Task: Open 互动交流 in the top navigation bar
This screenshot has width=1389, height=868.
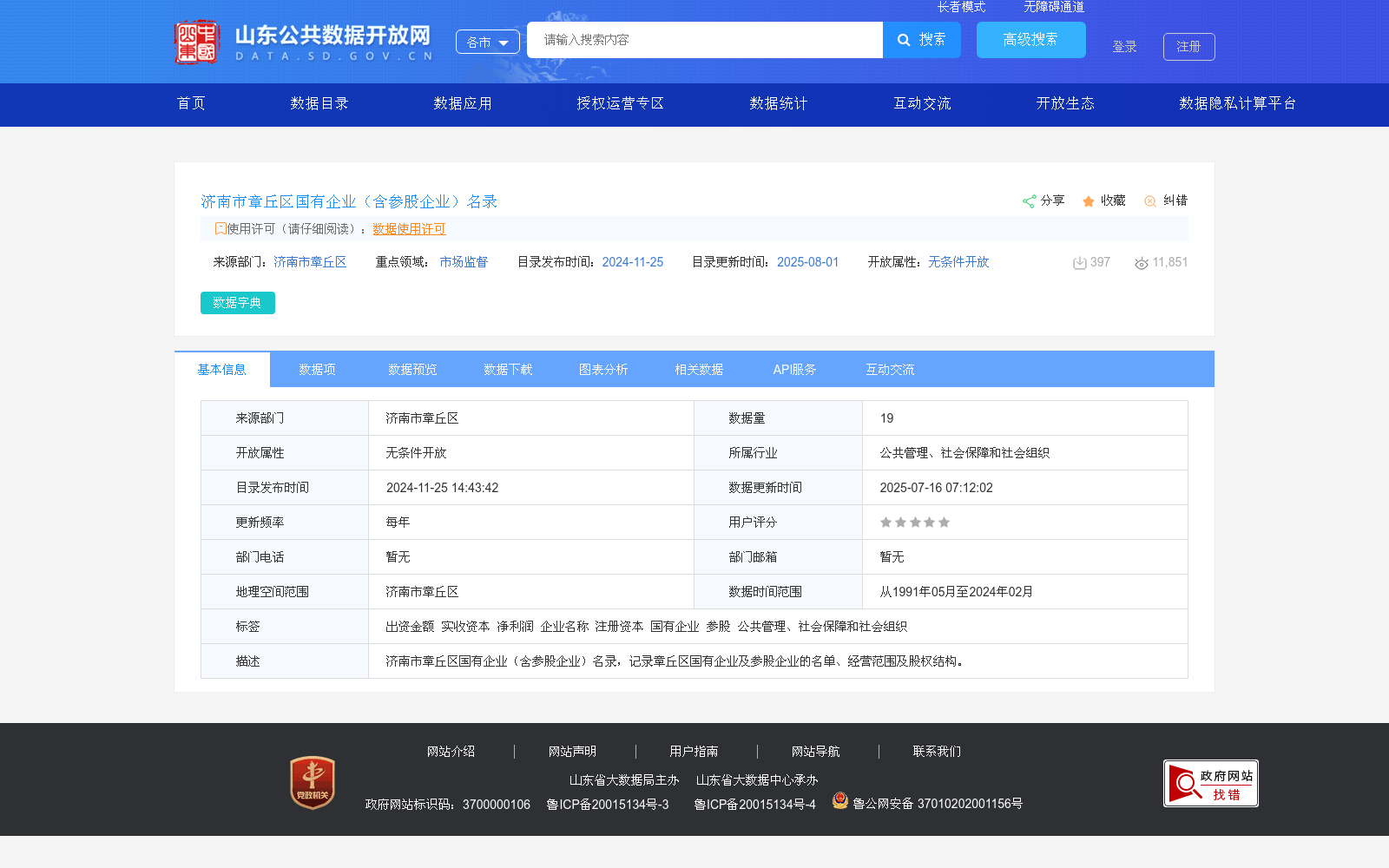Action: tap(923, 103)
